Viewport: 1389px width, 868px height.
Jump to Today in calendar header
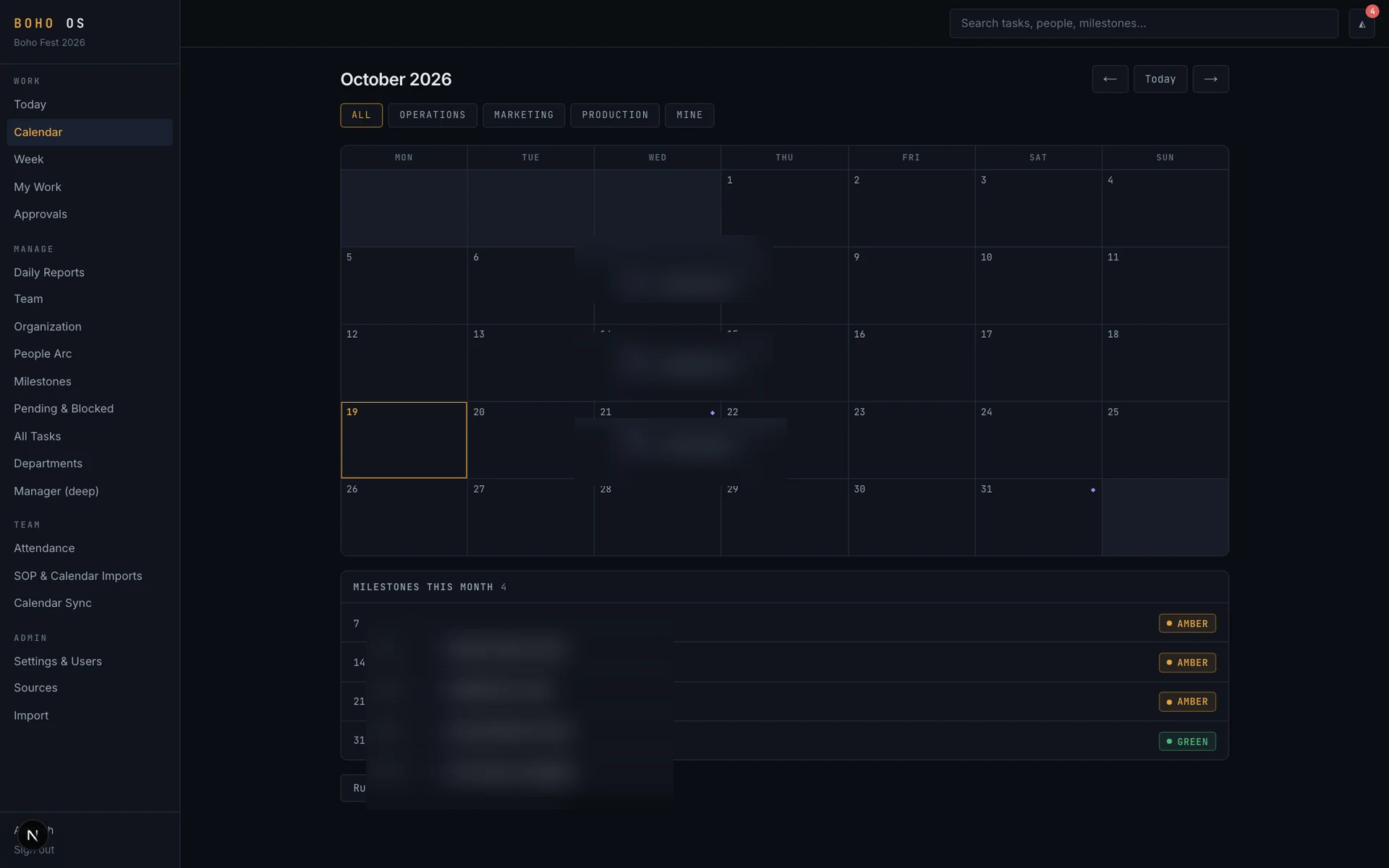coord(1160,79)
